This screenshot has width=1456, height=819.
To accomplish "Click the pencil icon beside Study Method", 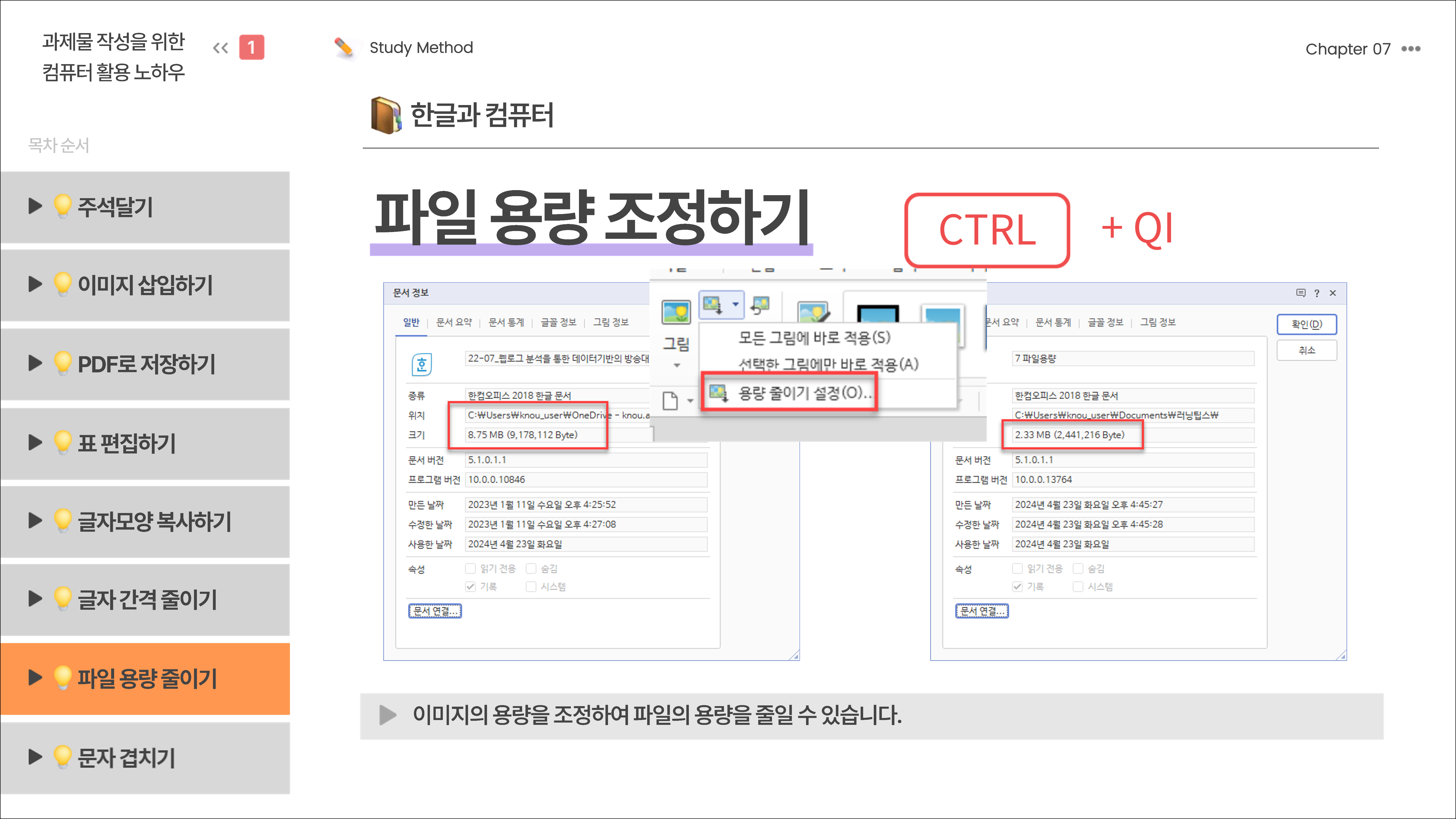I will click(x=344, y=47).
